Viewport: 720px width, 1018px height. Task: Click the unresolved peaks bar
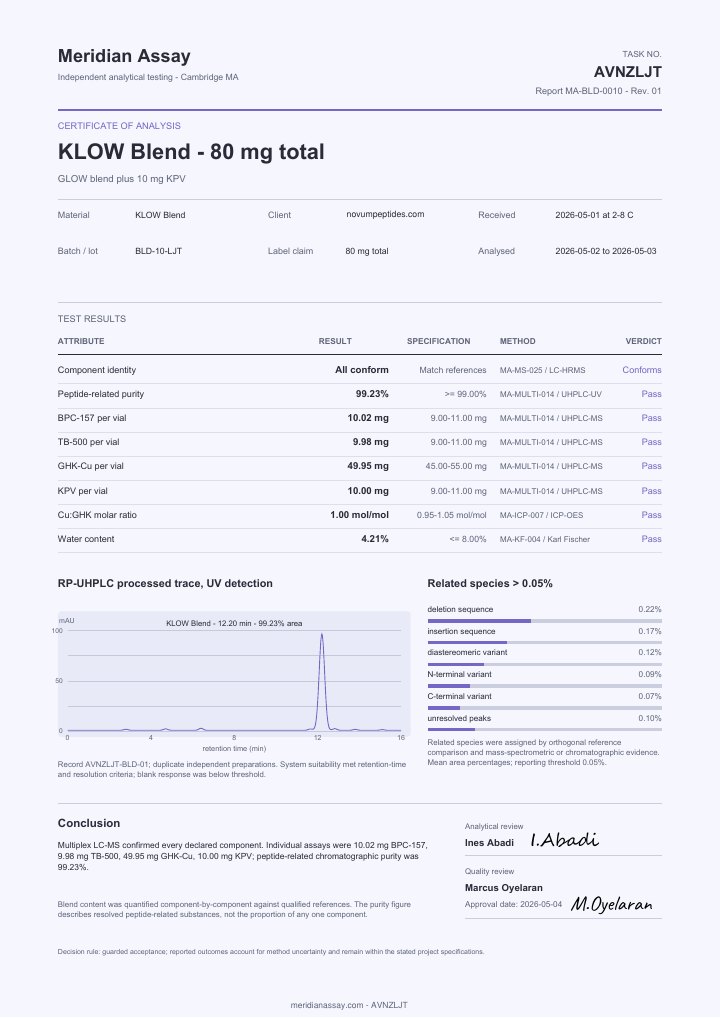pyautogui.click(x=545, y=730)
